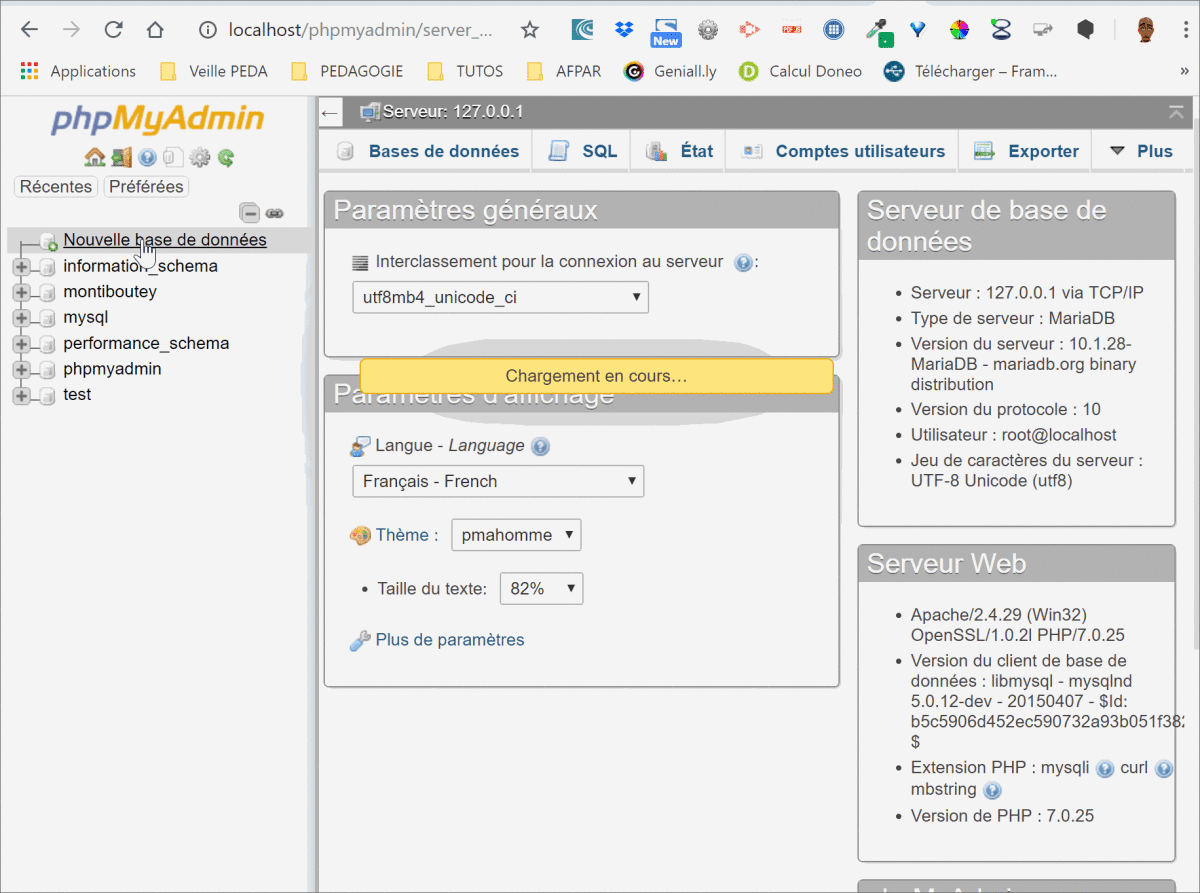The width and height of the screenshot is (1200, 893).
Task: Expand the performance_schema database
Action: [x=21, y=343]
